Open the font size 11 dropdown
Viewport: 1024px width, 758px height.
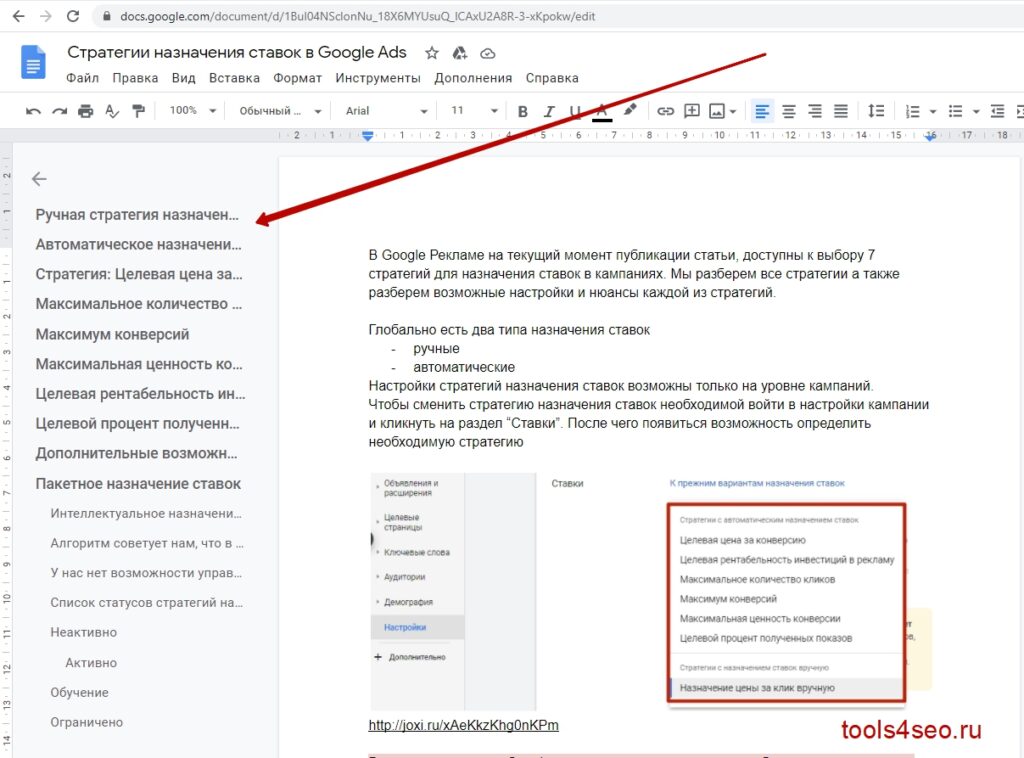tap(475, 111)
